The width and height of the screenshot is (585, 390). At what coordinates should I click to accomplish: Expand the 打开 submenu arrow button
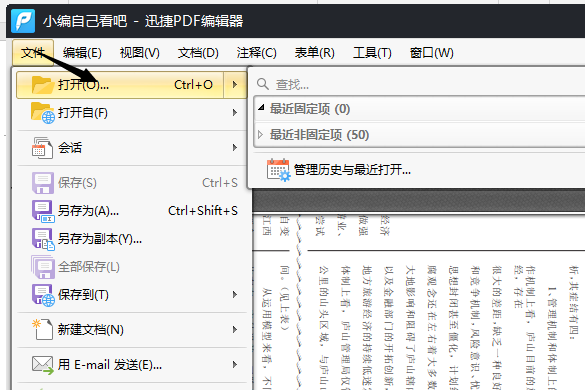pyautogui.click(x=235, y=85)
